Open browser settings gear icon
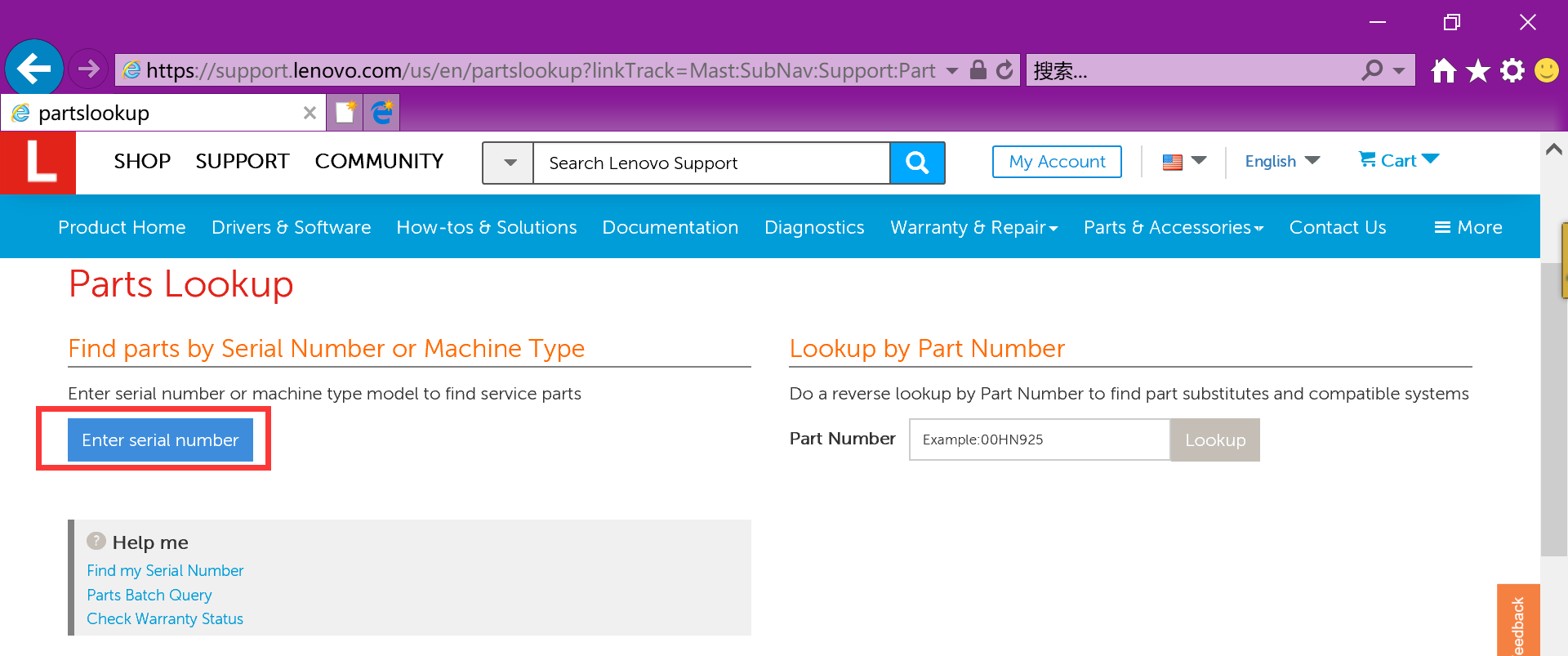The image size is (1568, 656). (x=1512, y=71)
